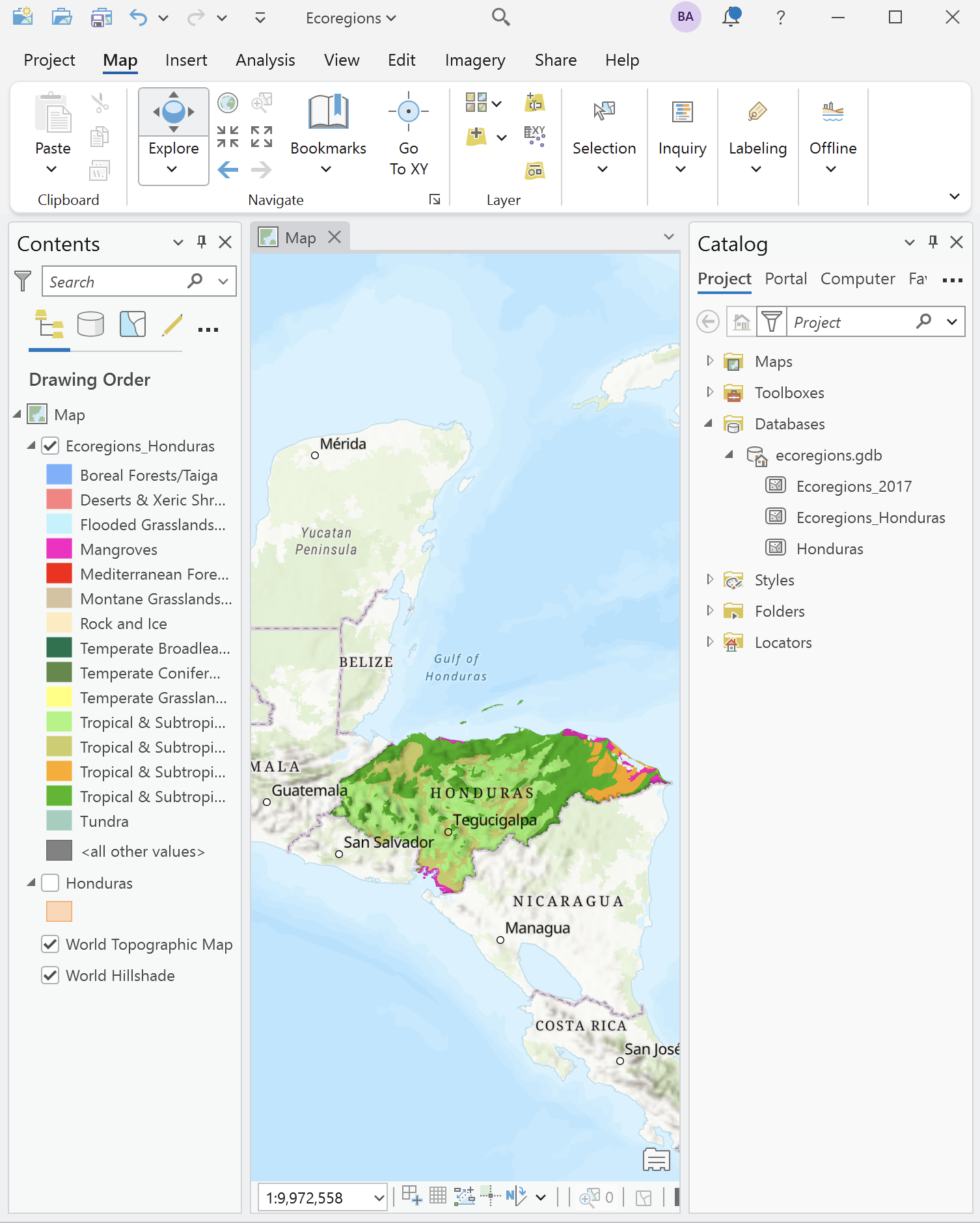This screenshot has height=1223, width=980.
Task: Open the Bookmarks menu
Action: click(x=328, y=135)
